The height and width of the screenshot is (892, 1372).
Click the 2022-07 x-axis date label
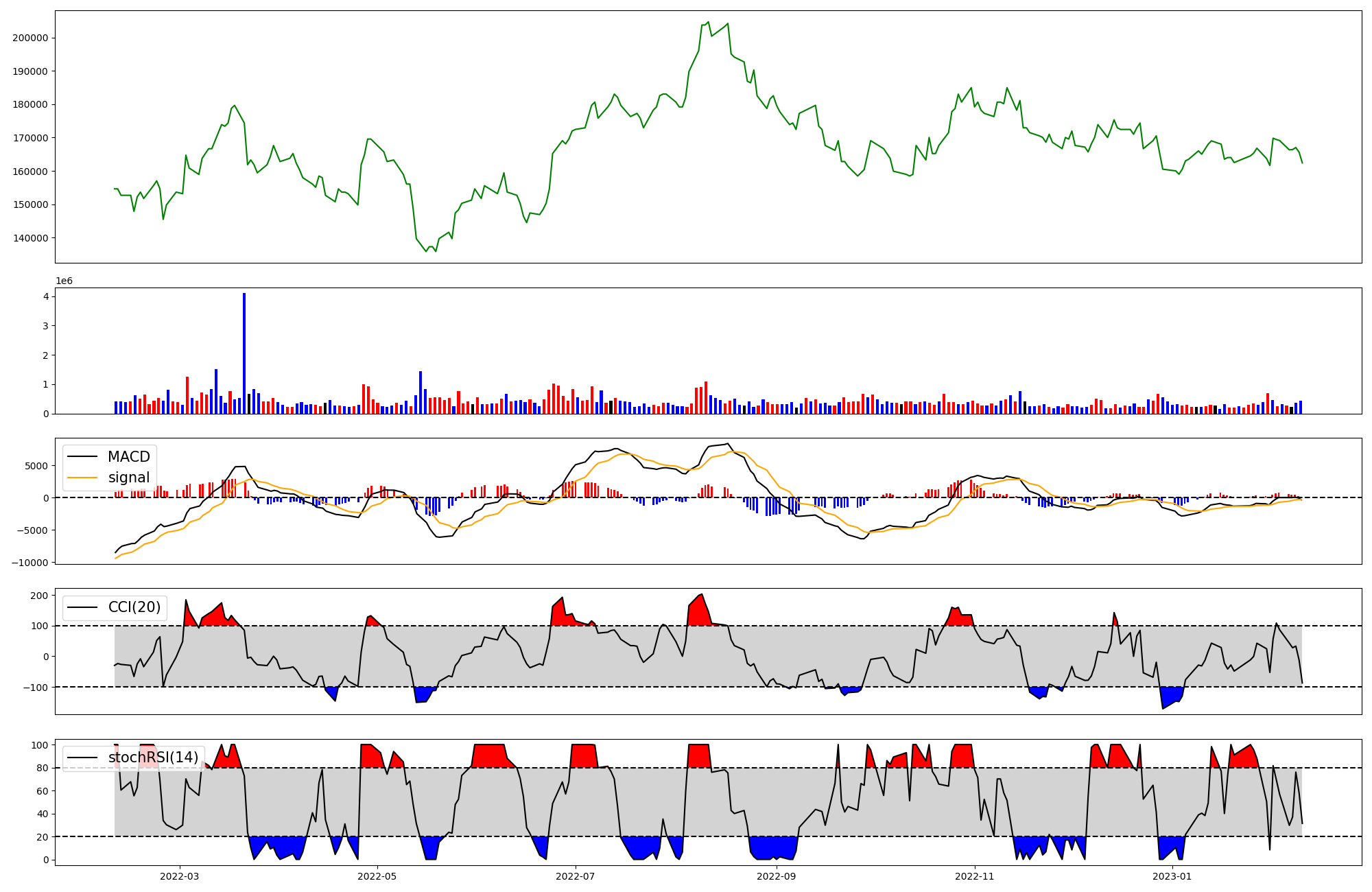(x=575, y=876)
